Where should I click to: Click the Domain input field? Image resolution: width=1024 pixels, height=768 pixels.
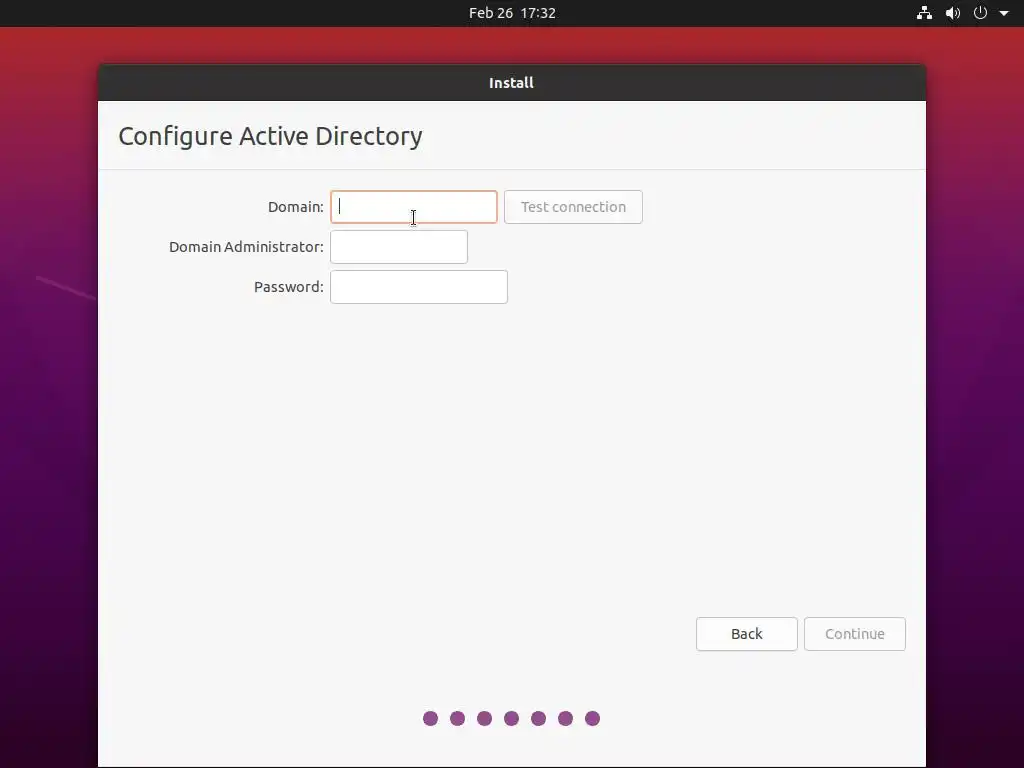(413, 207)
